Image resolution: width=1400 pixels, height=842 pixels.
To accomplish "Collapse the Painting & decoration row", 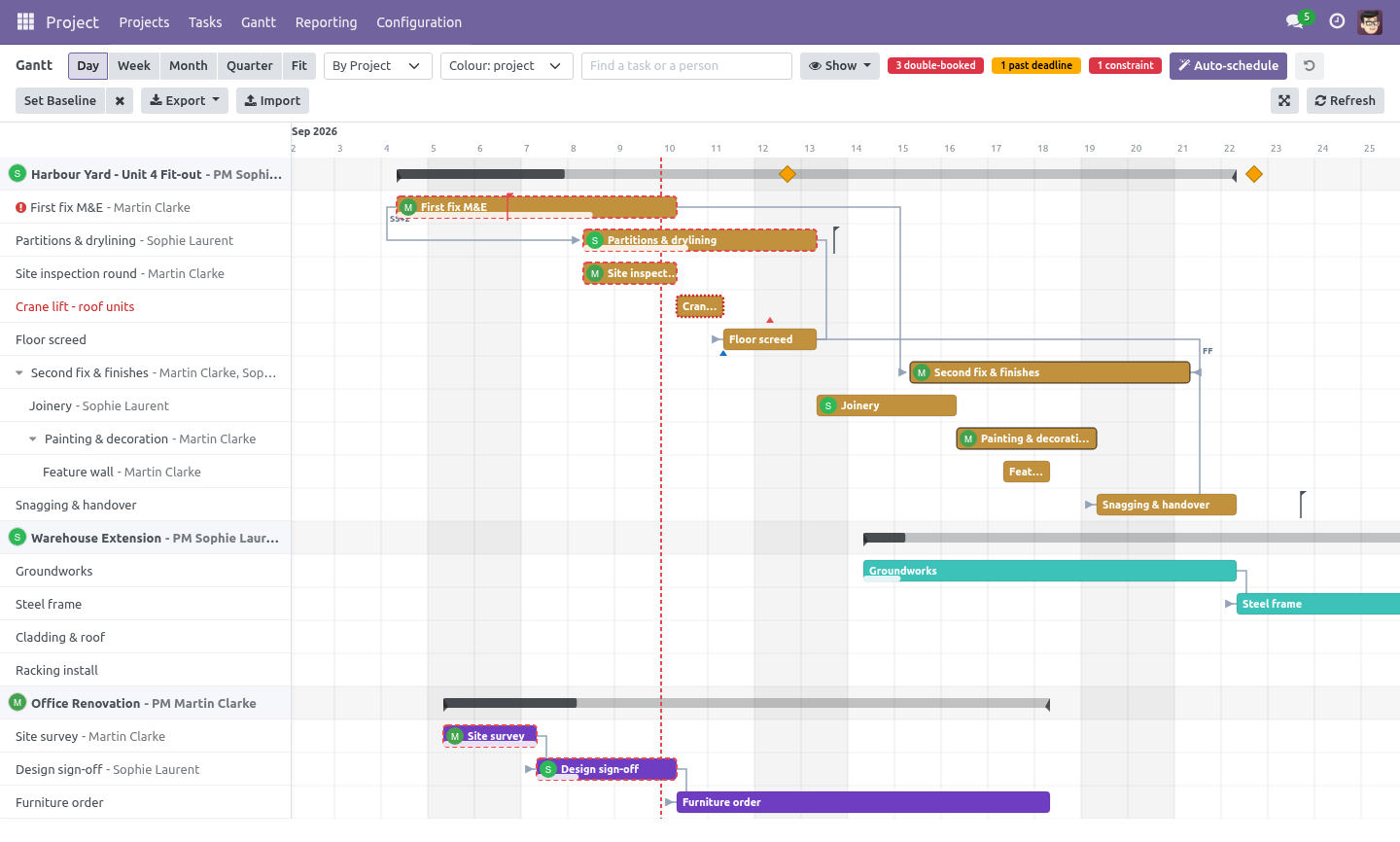I will pyautogui.click(x=33, y=439).
